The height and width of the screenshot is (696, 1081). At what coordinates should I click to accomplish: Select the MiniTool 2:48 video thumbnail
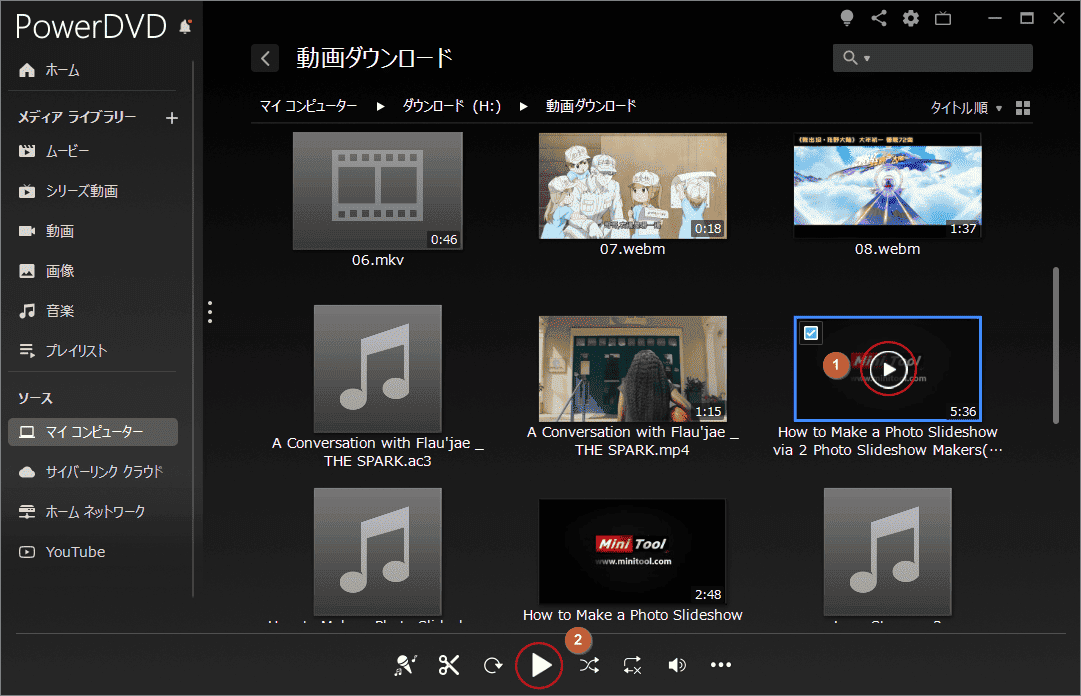point(632,552)
